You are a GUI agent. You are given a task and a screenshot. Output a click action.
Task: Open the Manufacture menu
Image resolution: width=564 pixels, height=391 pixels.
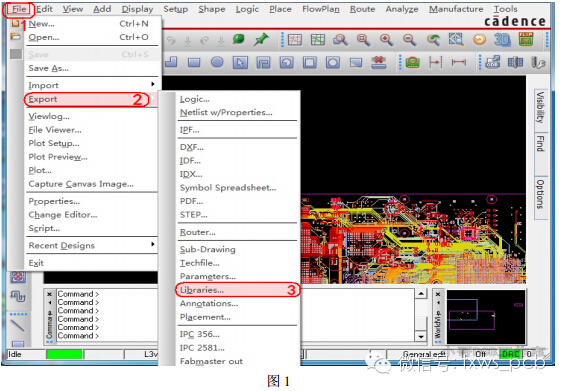pos(456,9)
